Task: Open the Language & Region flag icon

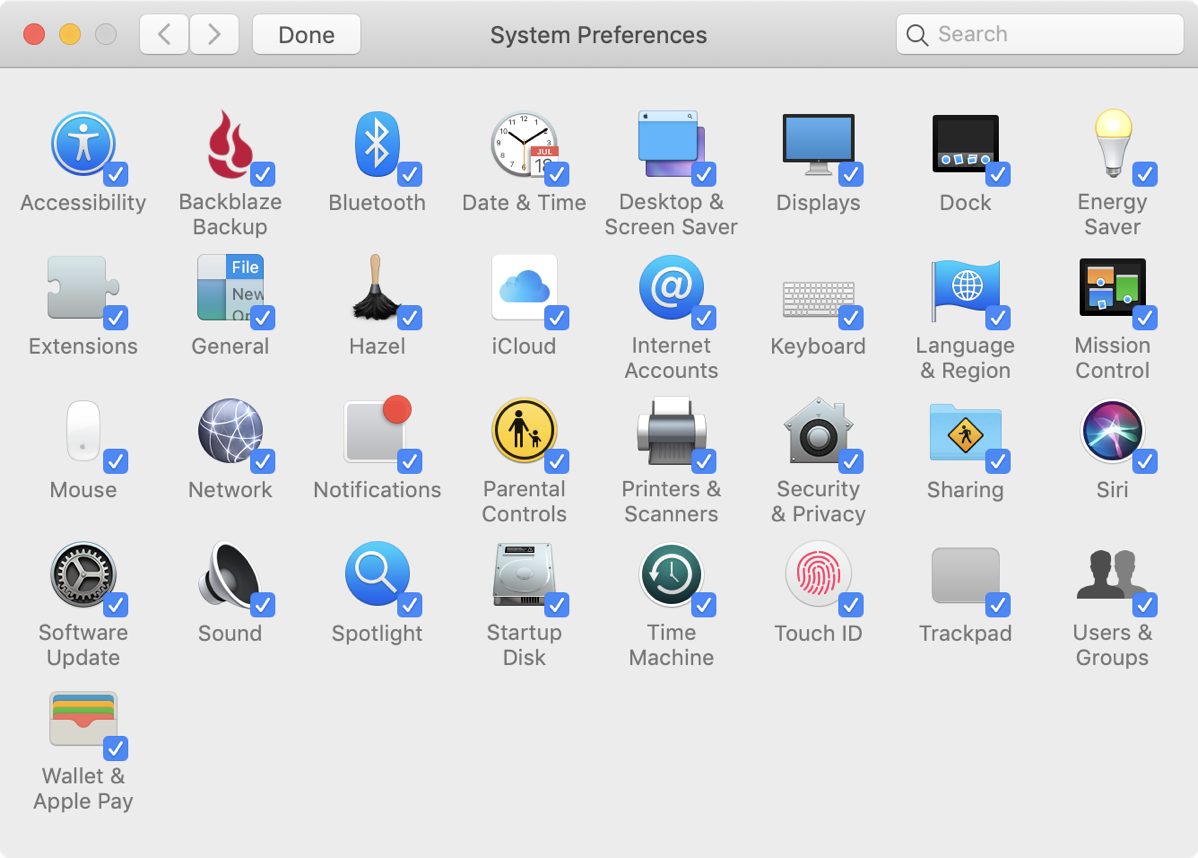Action: click(x=965, y=290)
